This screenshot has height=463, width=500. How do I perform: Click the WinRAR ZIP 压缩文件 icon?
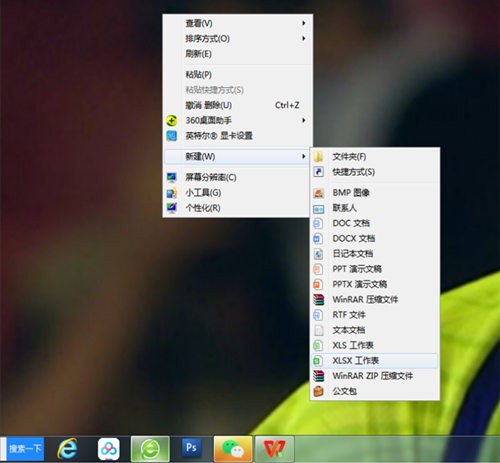coord(319,376)
